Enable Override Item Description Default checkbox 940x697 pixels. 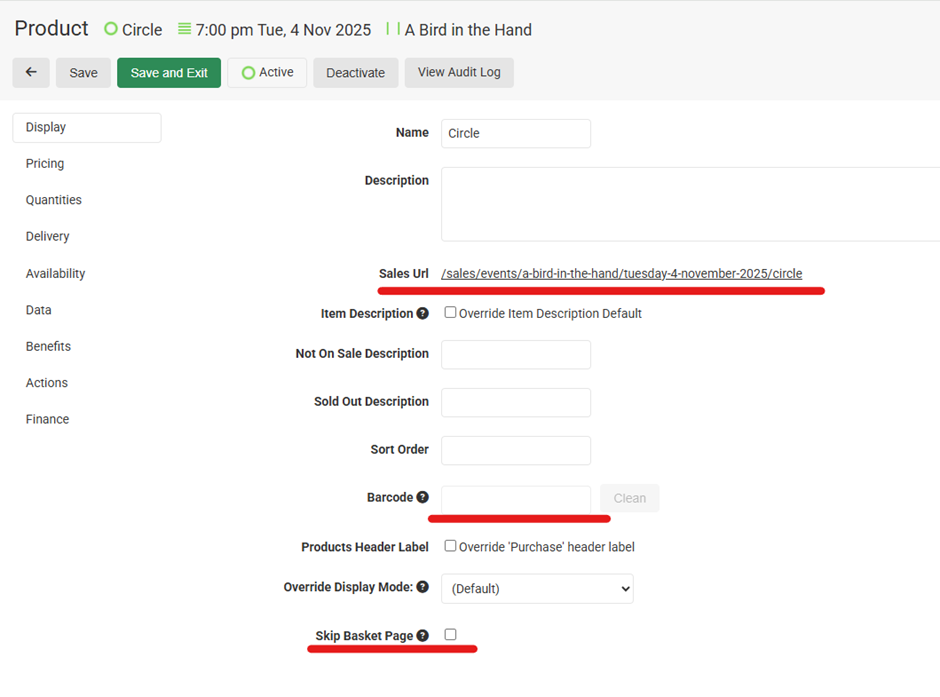(450, 313)
